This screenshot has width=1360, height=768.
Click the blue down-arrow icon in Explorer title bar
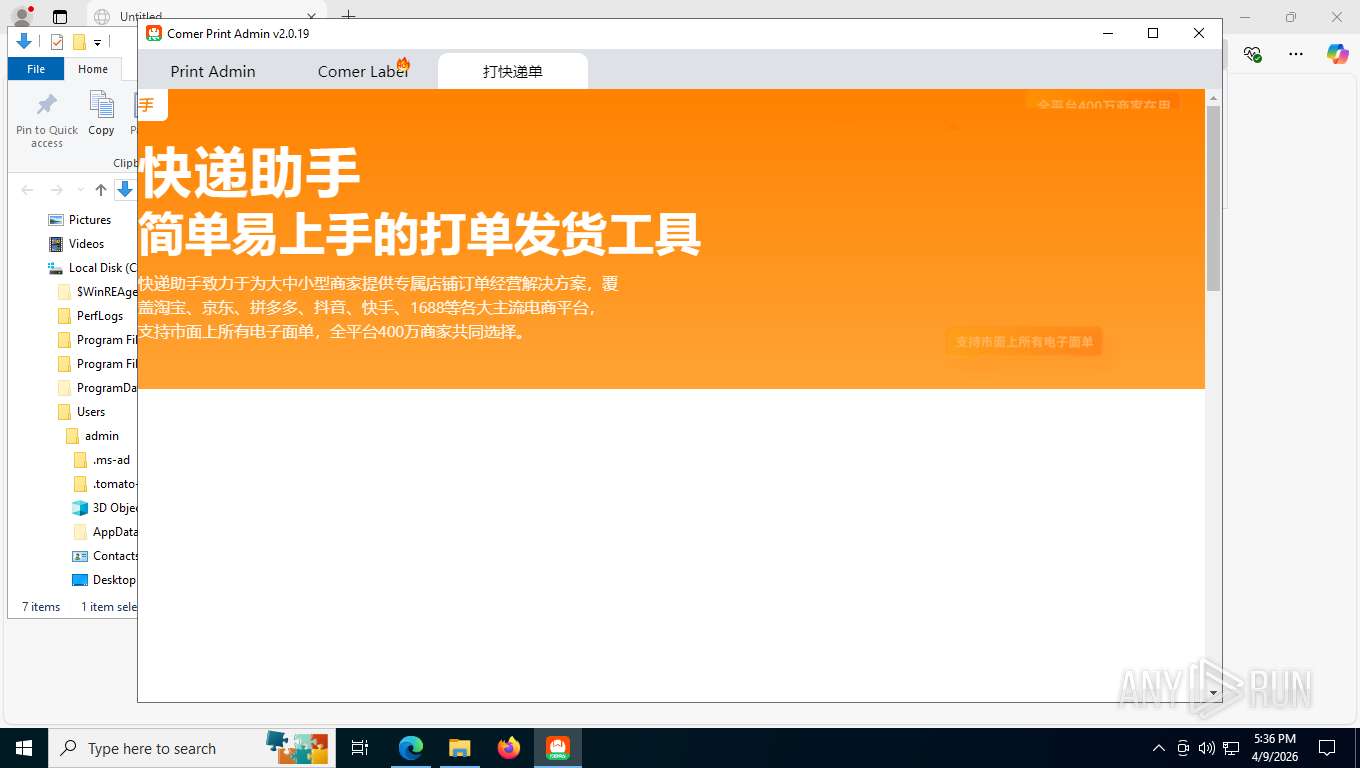pyautogui.click(x=25, y=42)
